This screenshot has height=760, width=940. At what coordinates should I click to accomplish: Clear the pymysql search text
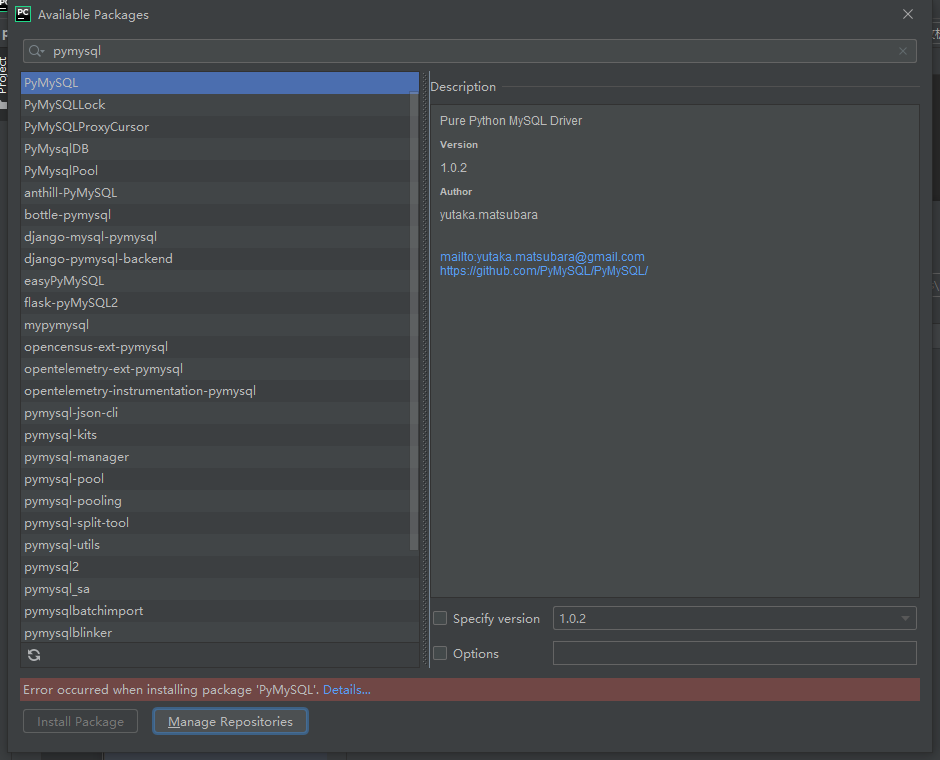pos(903,51)
